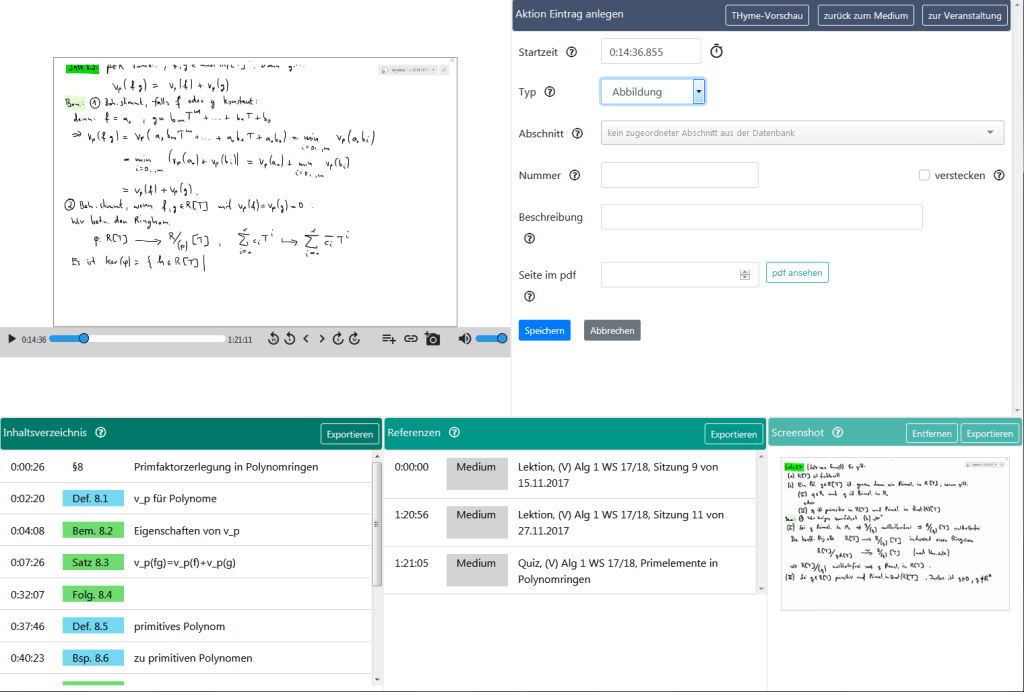Select 'Satz 8.3' table of contents entry
The height and width of the screenshot is (692, 1024).
[93, 562]
